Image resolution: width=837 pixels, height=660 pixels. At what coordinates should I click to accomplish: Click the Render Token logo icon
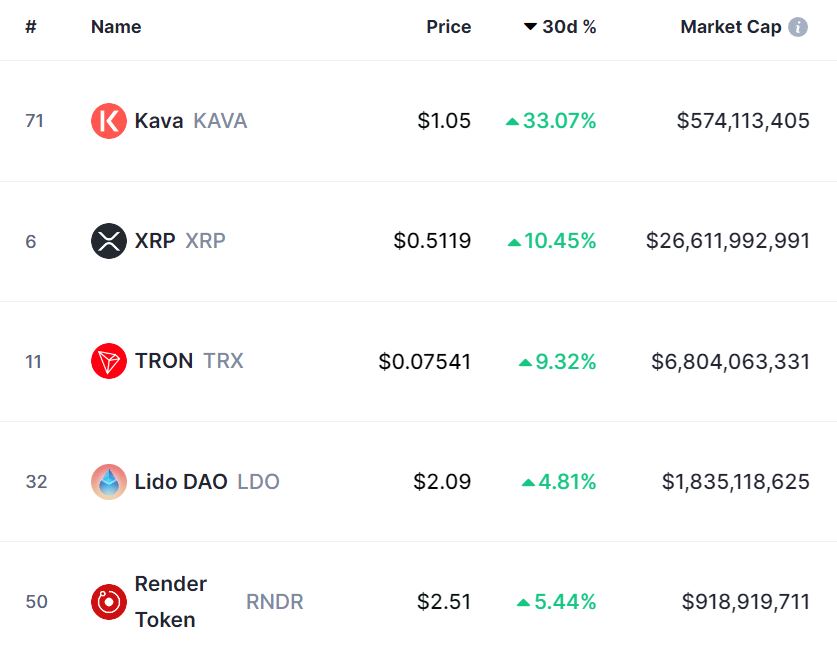click(x=109, y=601)
